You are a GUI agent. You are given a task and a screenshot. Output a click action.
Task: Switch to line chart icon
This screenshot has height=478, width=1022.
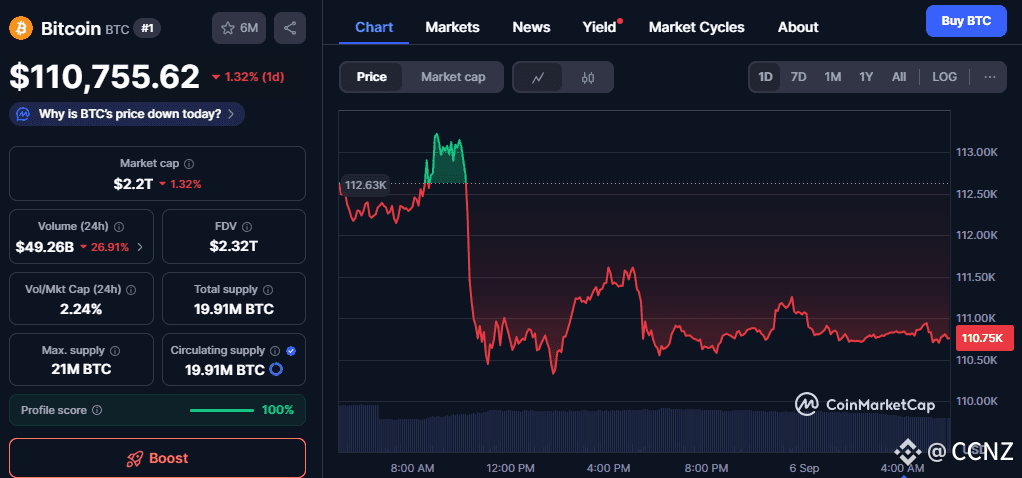[x=538, y=78]
